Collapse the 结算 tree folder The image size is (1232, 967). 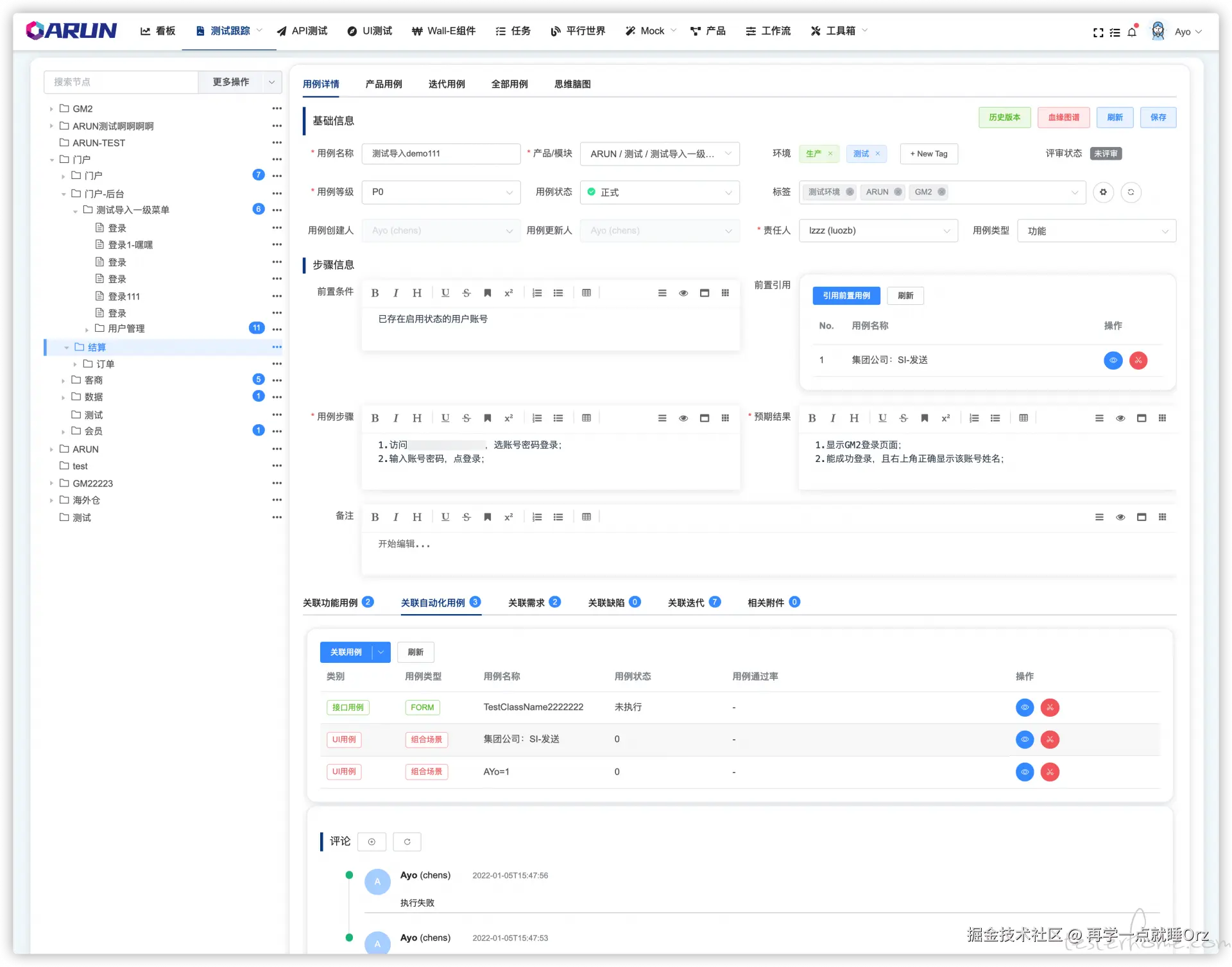(x=66, y=347)
